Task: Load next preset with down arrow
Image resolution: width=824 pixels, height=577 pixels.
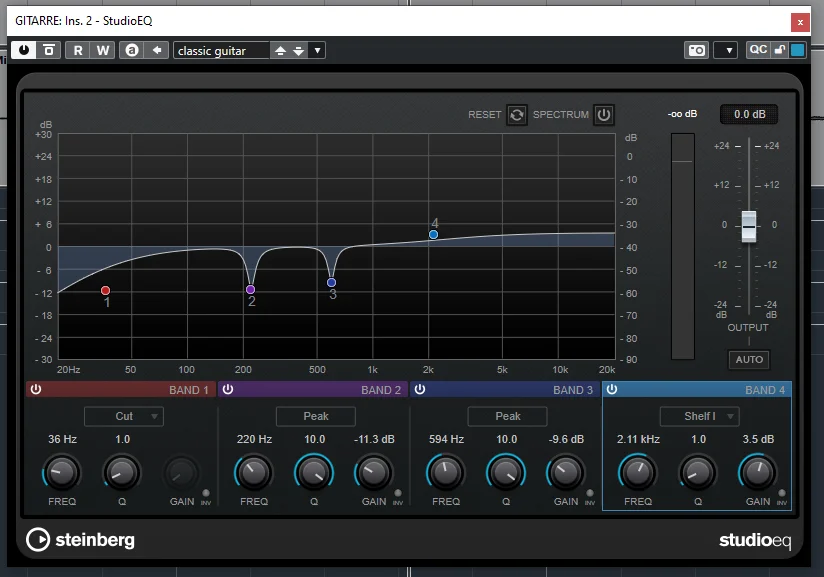Action: [298, 50]
